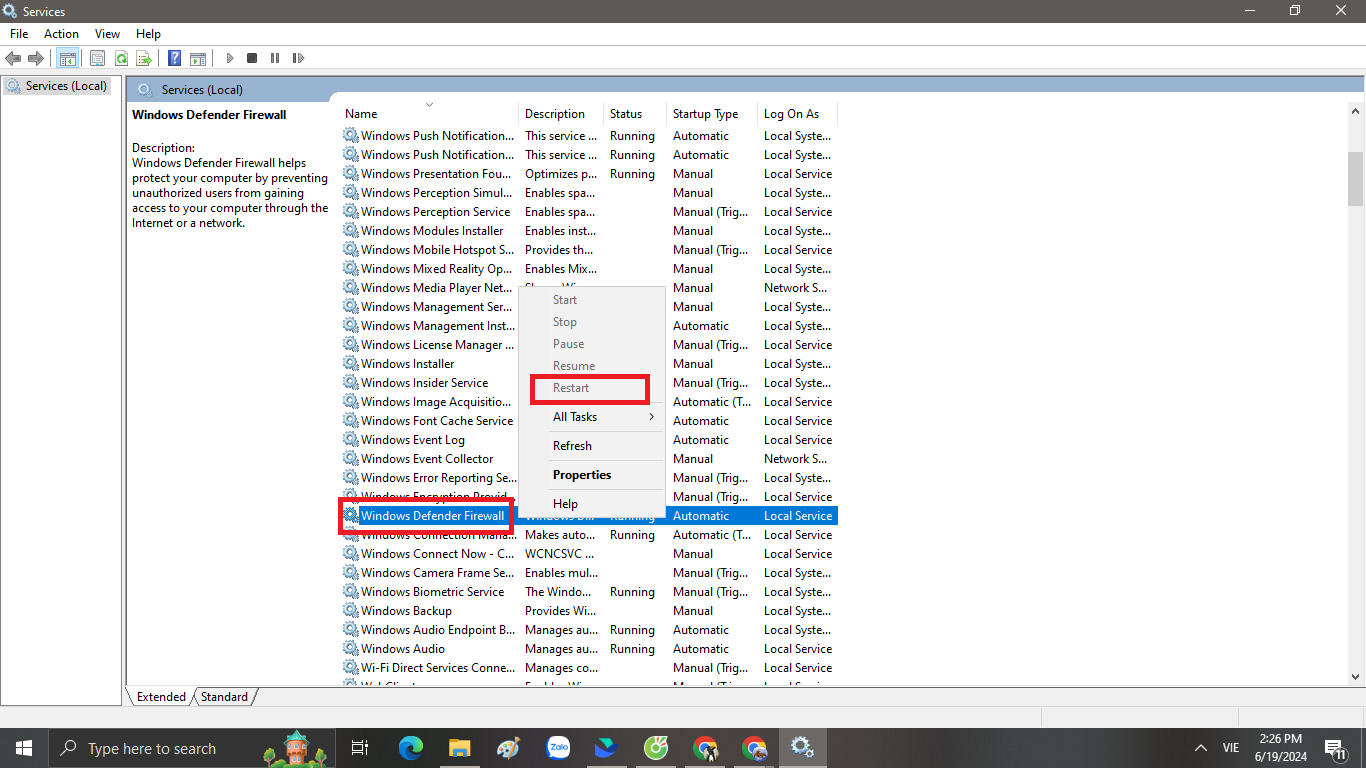Screen dimensions: 1366x768
Task: Open the View menu
Action: pos(107,34)
